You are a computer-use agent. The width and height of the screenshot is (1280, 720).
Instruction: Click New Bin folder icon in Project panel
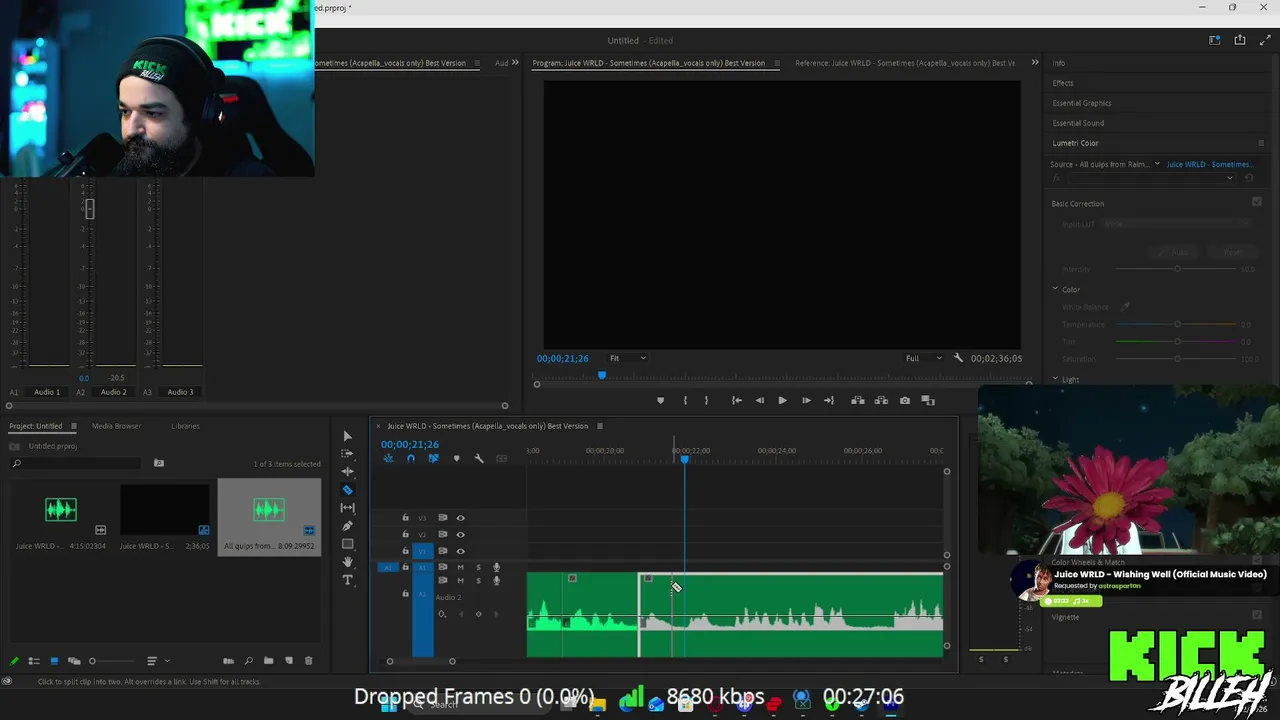[268, 661]
